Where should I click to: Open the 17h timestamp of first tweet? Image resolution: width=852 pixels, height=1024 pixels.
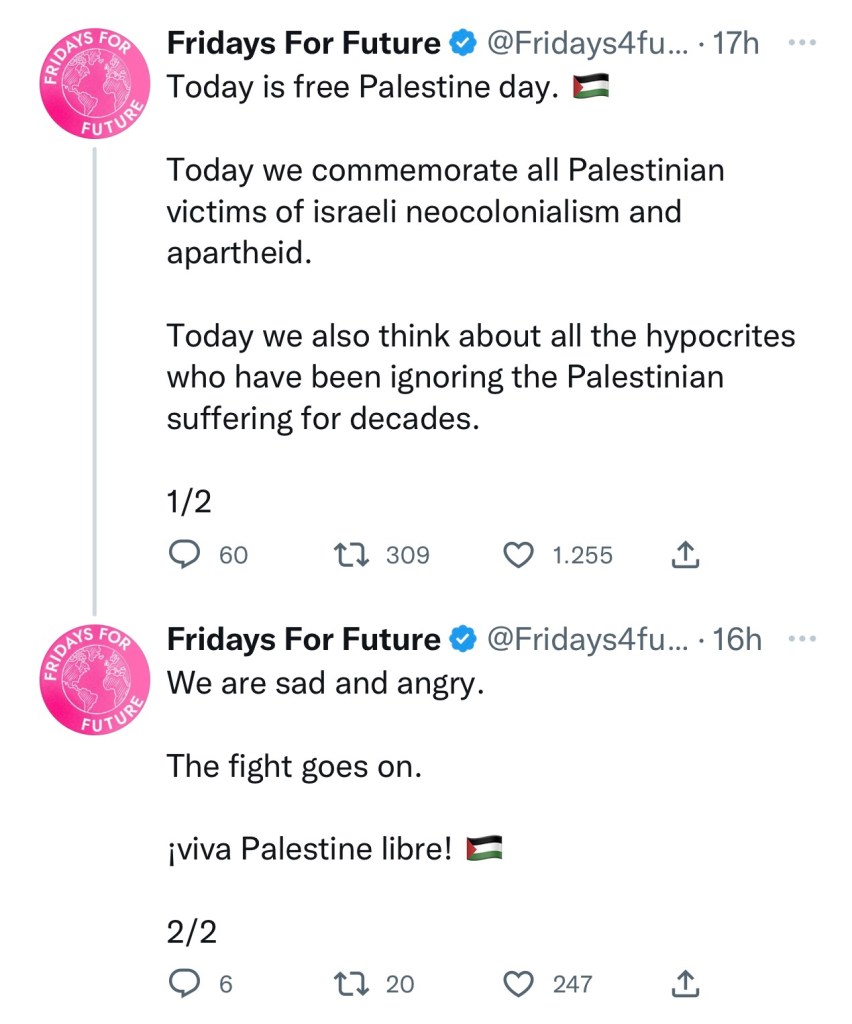coord(737,44)
